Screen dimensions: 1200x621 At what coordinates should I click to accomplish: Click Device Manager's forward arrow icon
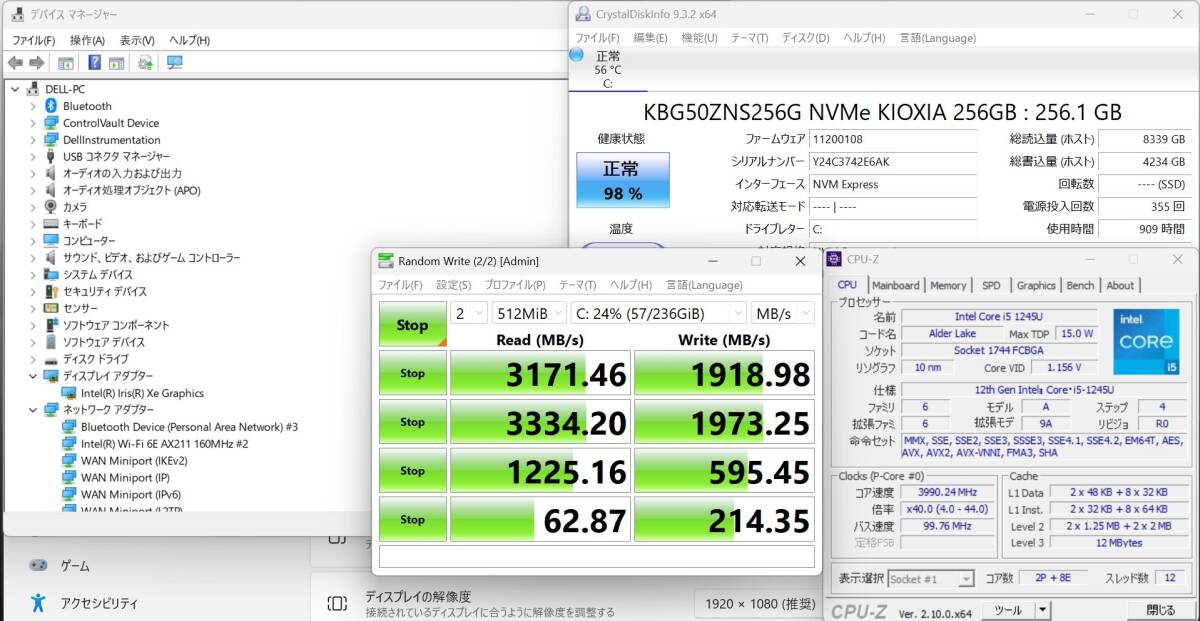(36, 63)
